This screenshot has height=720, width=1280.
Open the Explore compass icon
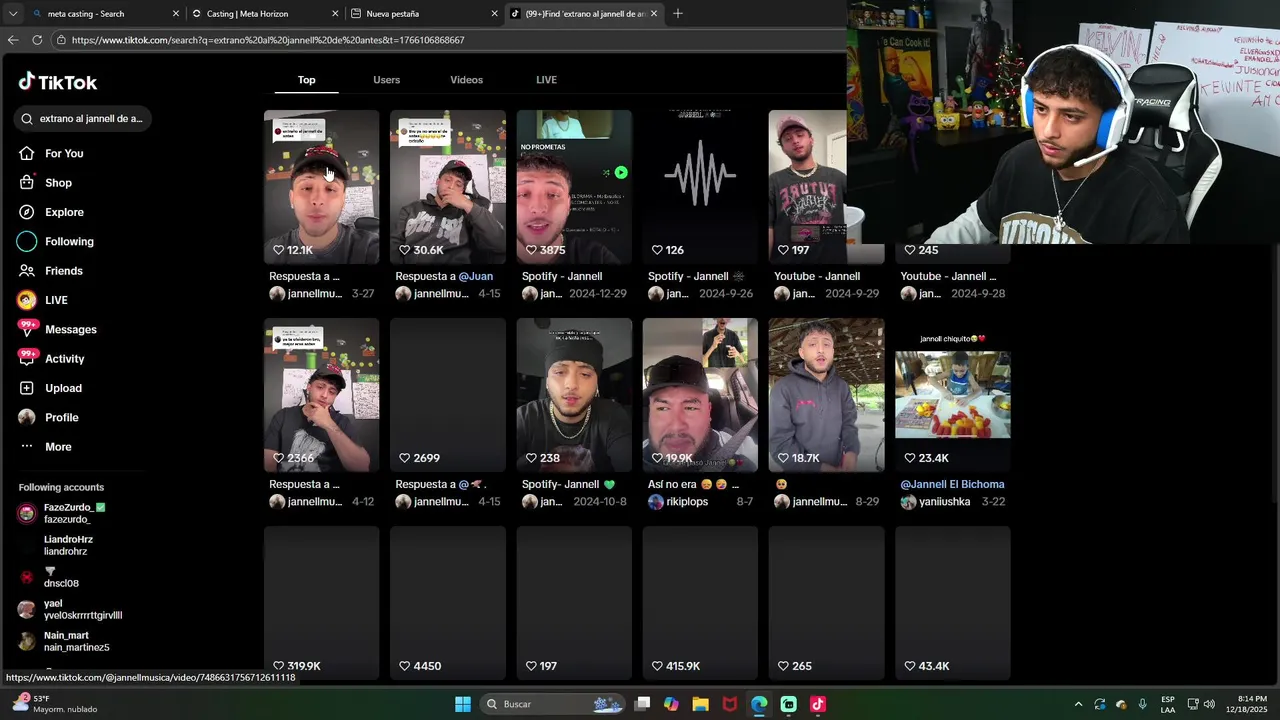point(27,212)
